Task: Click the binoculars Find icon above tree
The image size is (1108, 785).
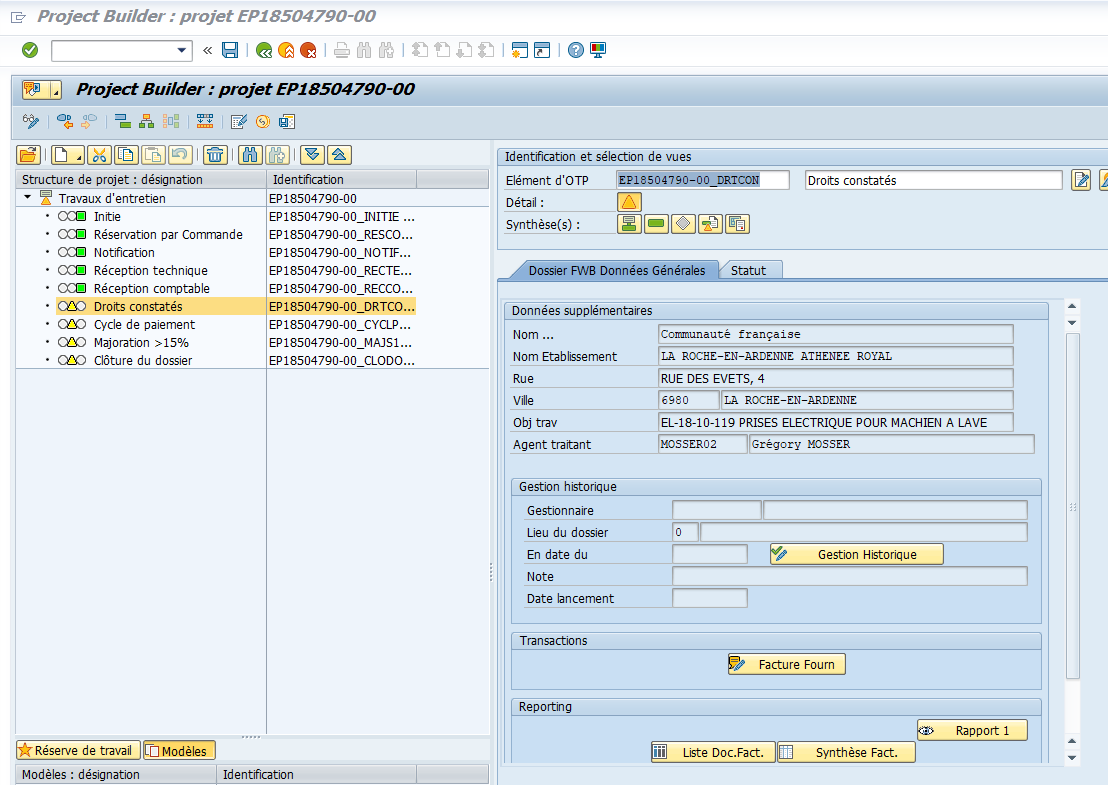Action: [250, 155]
